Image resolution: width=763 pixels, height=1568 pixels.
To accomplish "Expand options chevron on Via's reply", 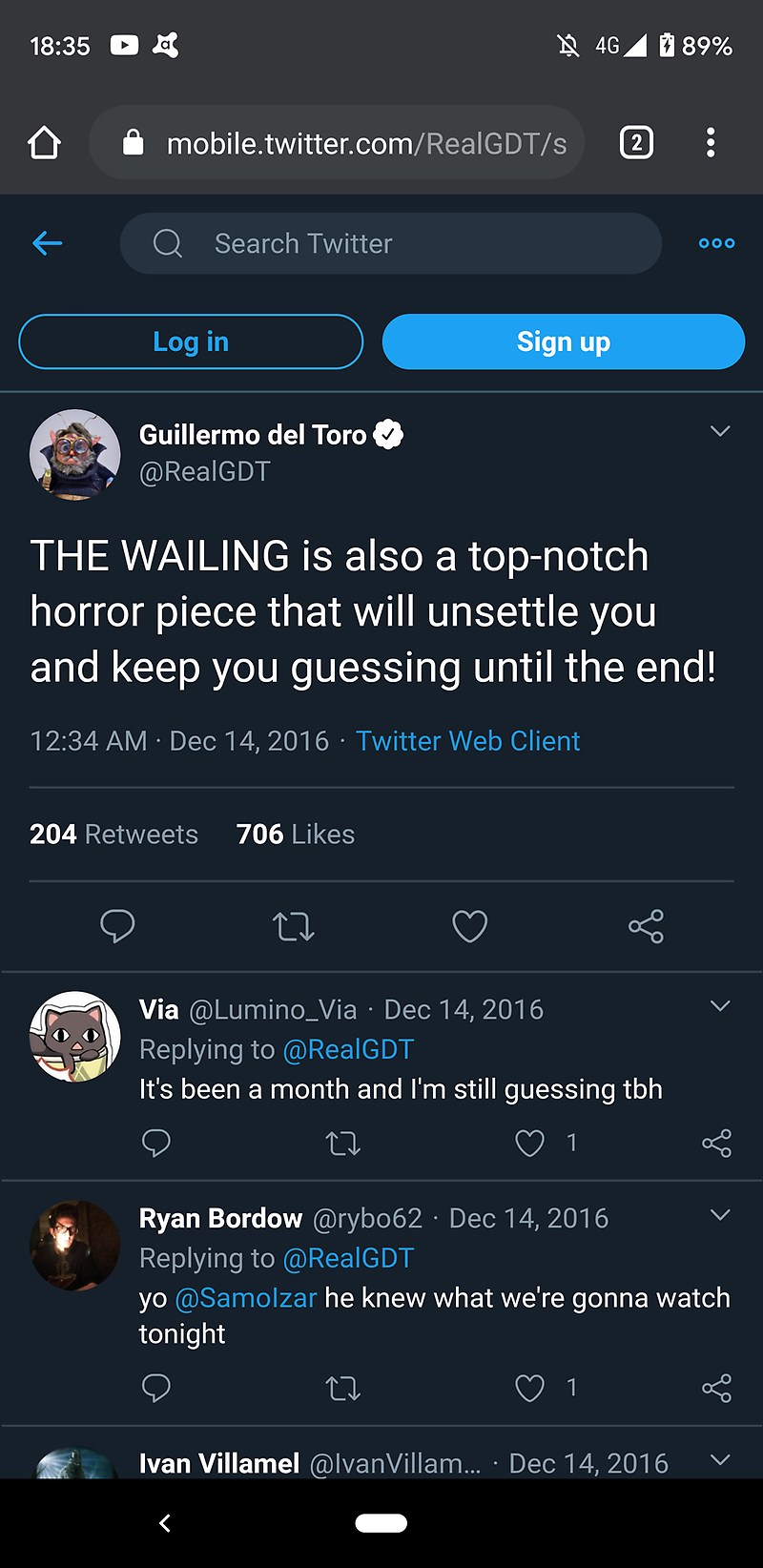I will click(720, 1006).
